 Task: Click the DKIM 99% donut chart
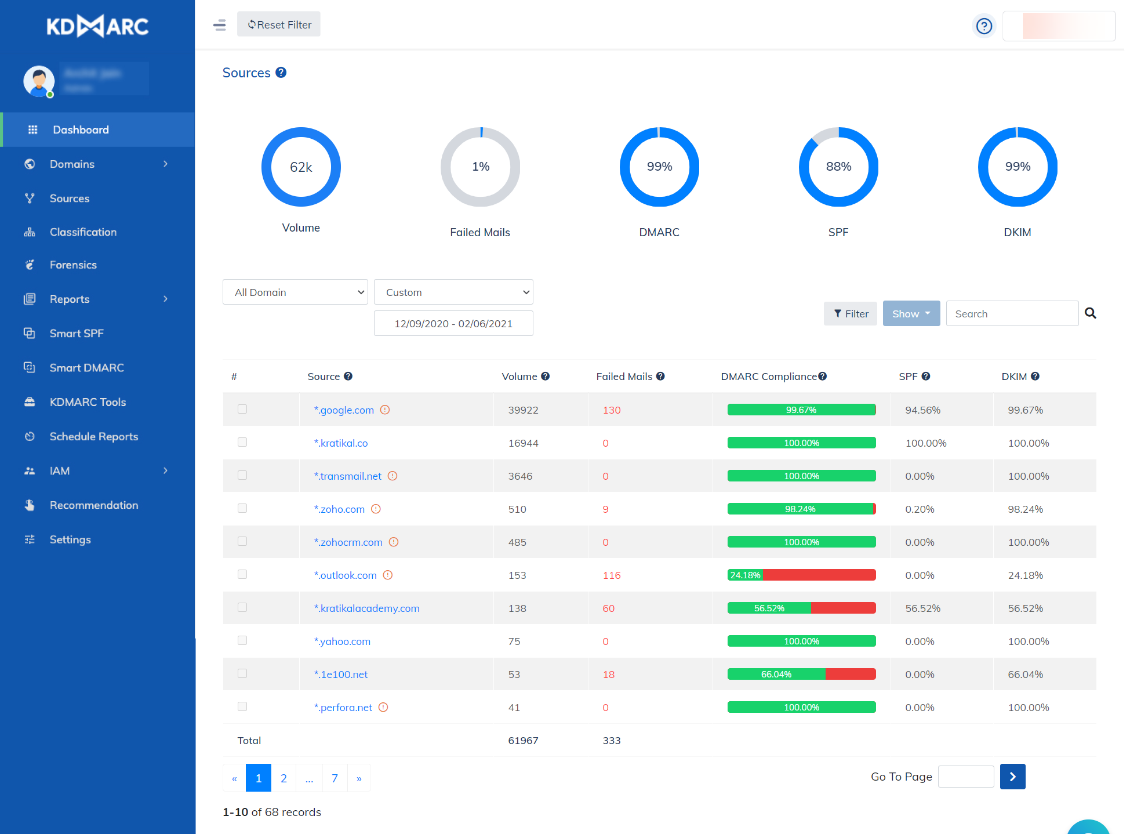click(x=1017, y=167)
